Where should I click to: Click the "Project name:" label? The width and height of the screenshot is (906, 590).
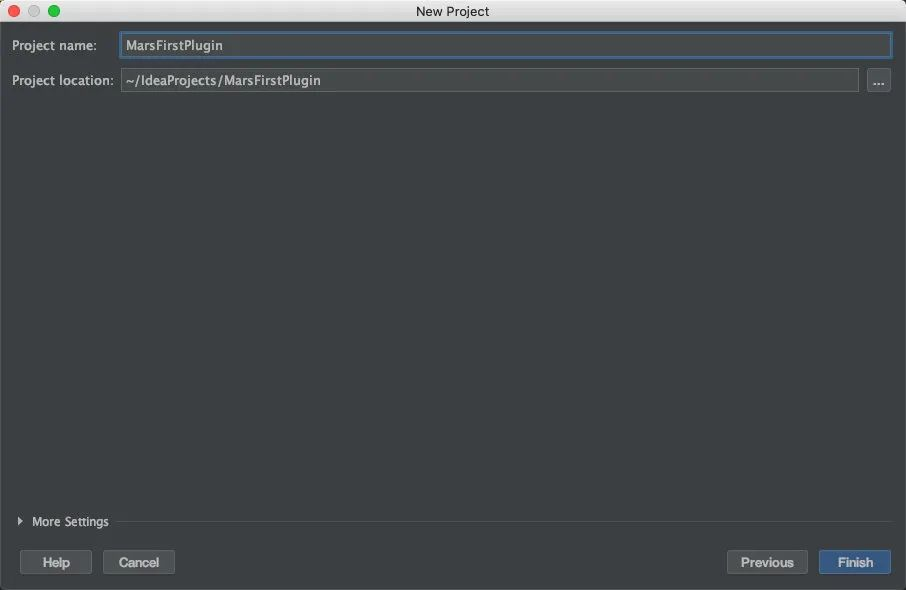point(54,45)
